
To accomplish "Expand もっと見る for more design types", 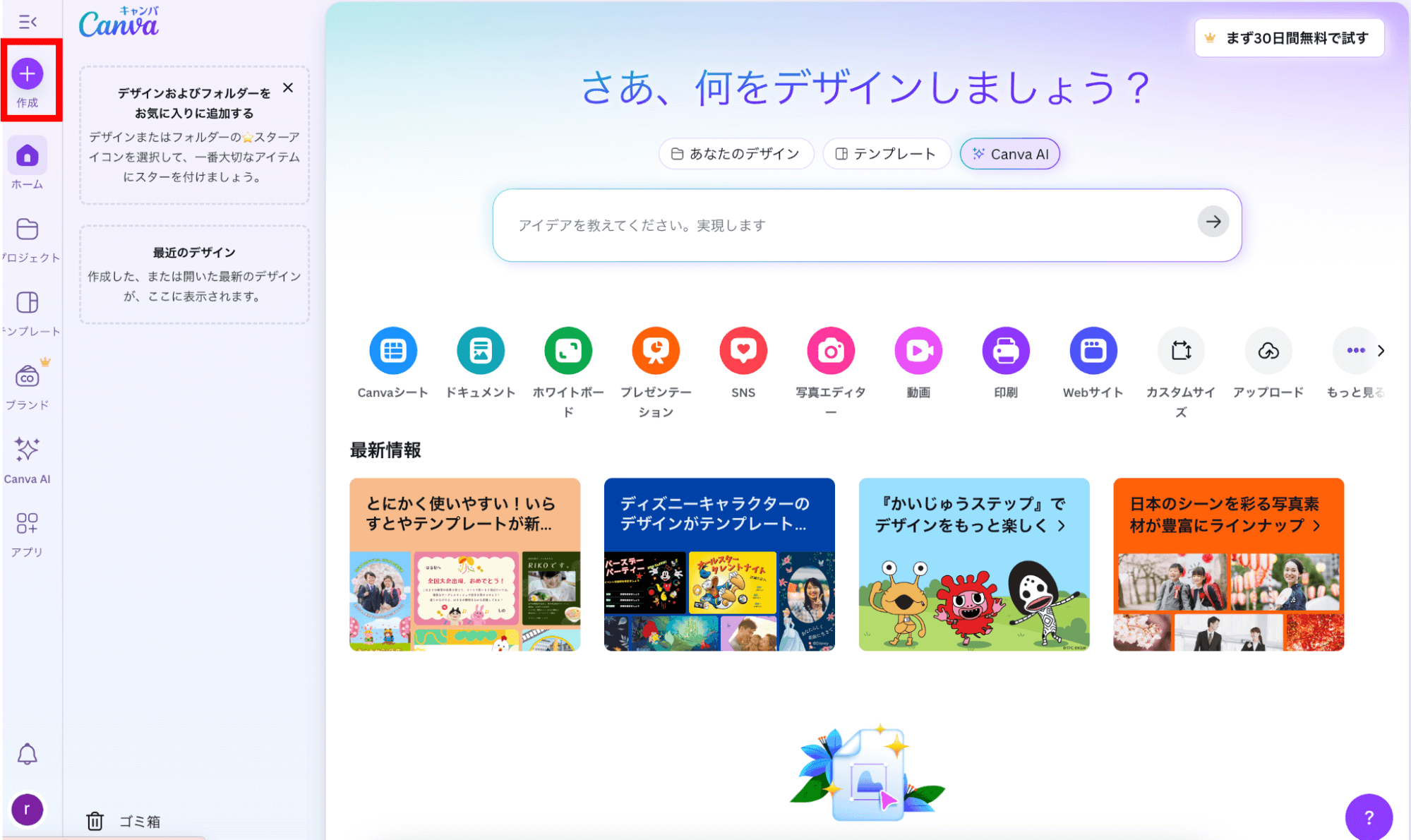I will coord(1355,350).
